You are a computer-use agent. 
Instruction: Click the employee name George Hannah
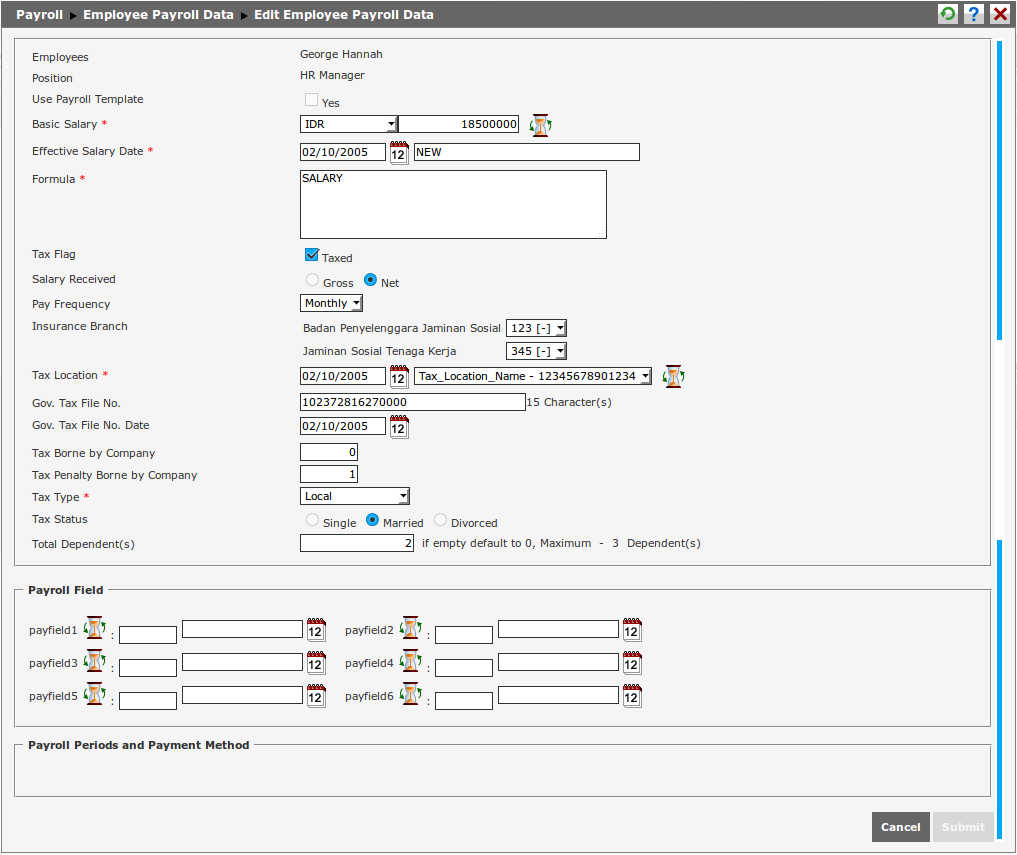341,54
